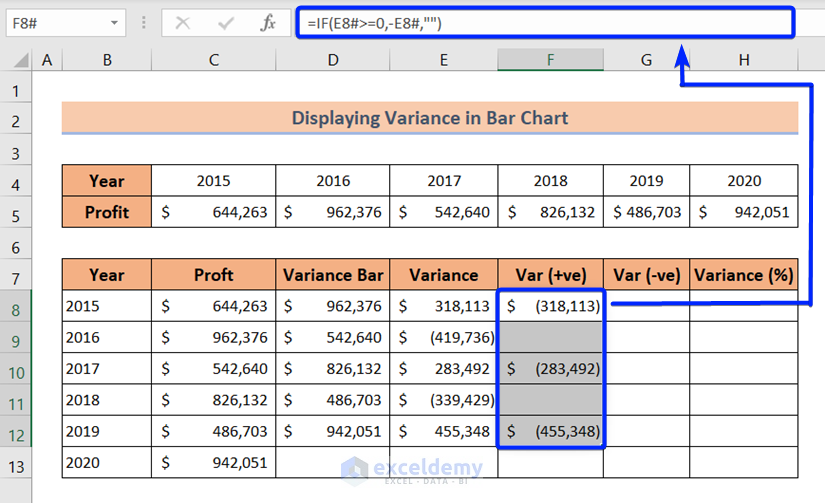Select the Variance (%) header cell

743,275
